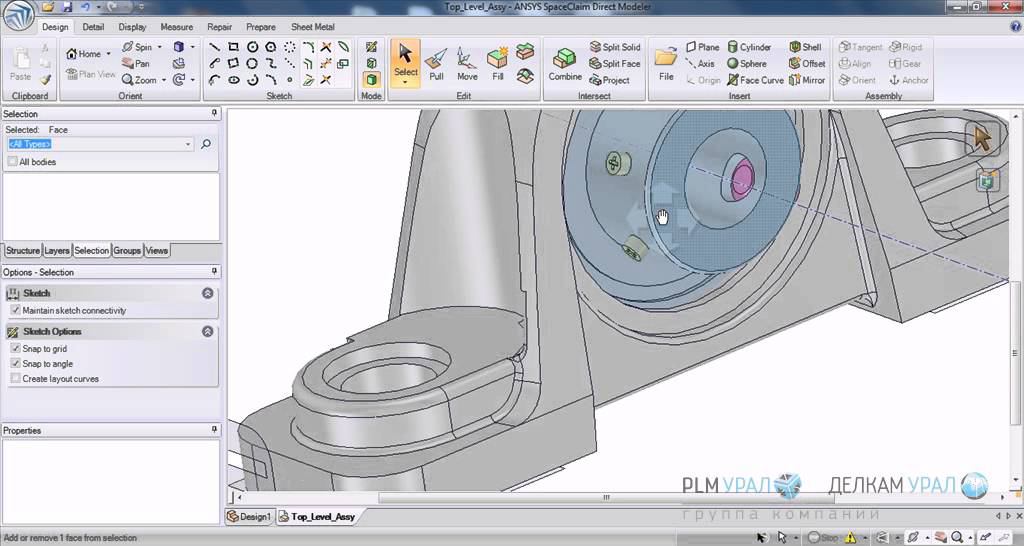Screen dimensions: 1024x546
Task: Open the Sheet Metal ribbon tab
Action: coord(313,27)
